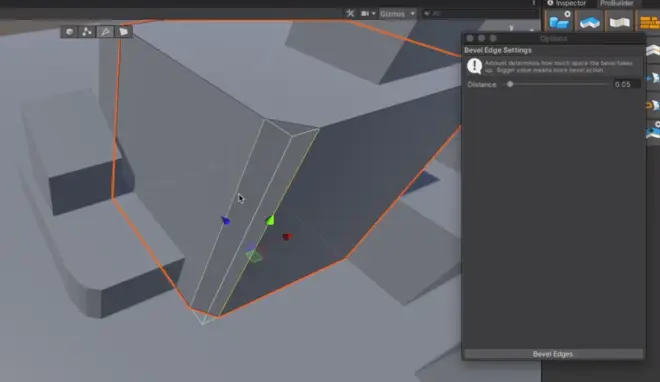Click the Bevel Edges button
Viewport: 660px width, 382px height.
pos(553,354)
